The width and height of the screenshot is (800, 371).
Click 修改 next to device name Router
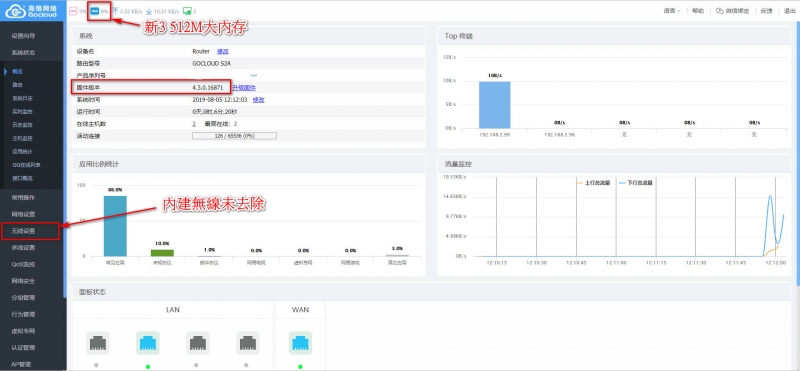click(222, 51)
